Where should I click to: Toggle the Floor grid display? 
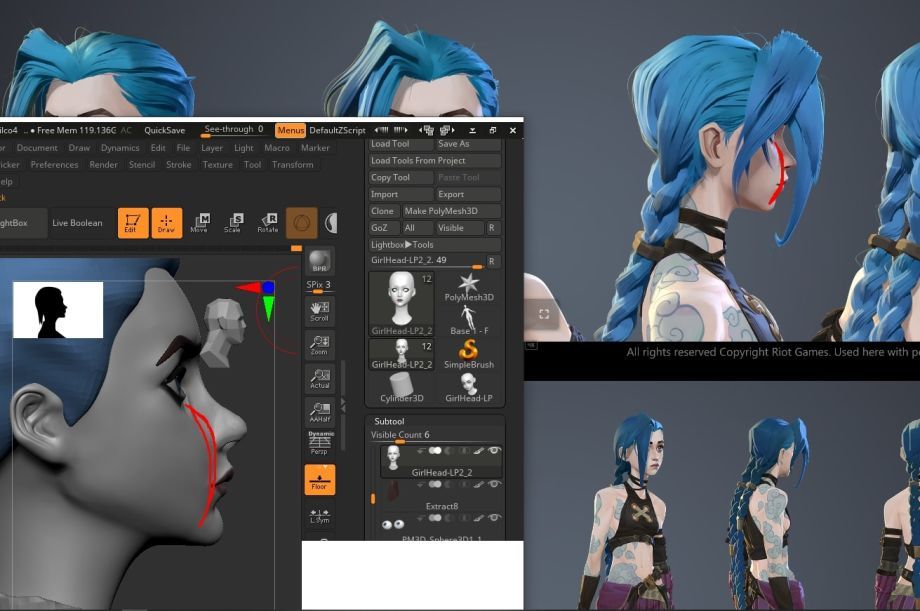click(320, 480)
